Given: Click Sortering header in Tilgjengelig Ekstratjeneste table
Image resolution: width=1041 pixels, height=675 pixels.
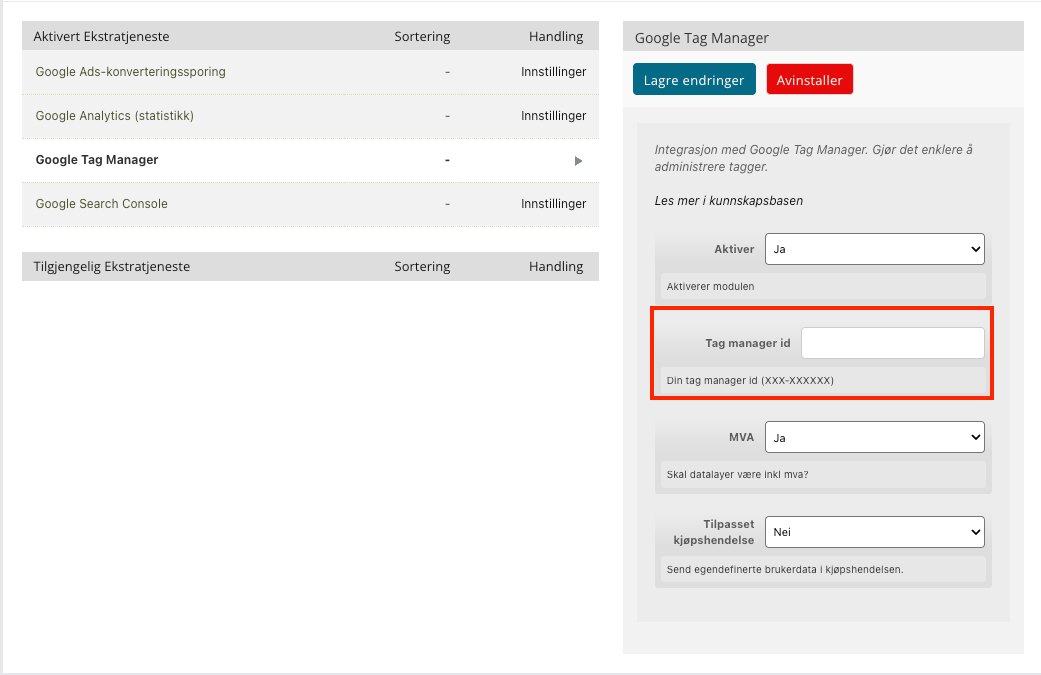Looking at the screenshot, I should [x=422, y=267].
